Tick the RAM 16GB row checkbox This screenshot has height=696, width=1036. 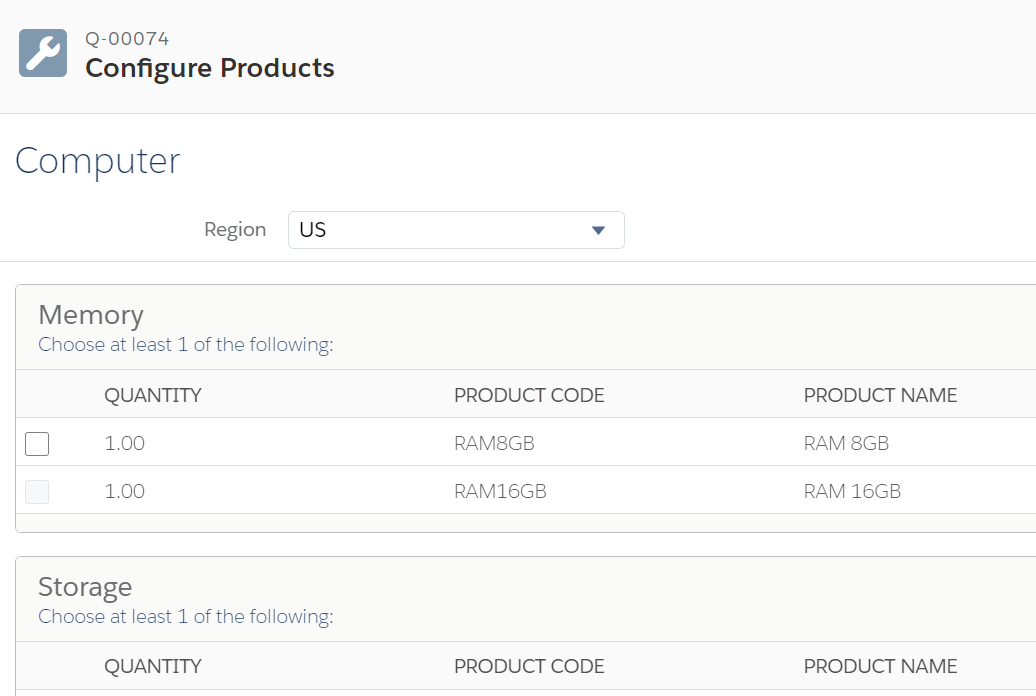click(37, 491)
